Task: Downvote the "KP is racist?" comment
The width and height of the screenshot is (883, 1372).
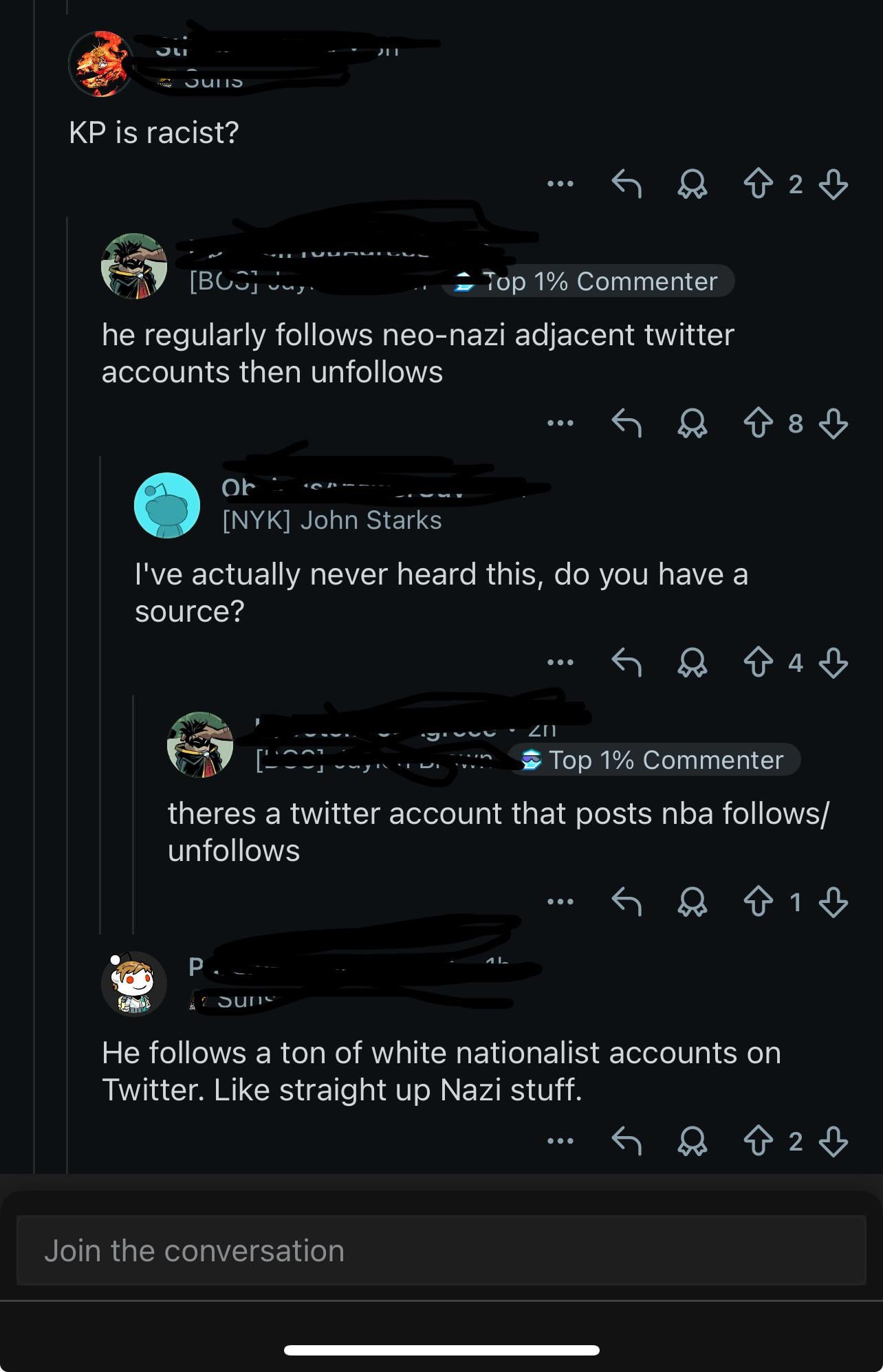Action: [x=833, y=184]
